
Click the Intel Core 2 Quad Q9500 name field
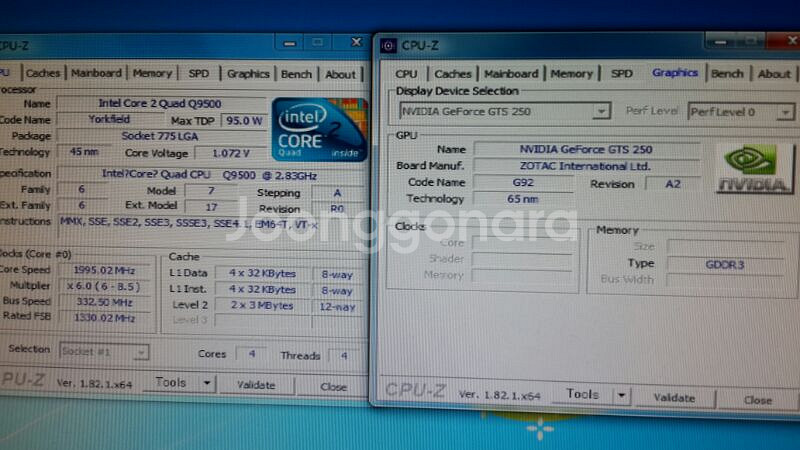(x=161, y=104)
